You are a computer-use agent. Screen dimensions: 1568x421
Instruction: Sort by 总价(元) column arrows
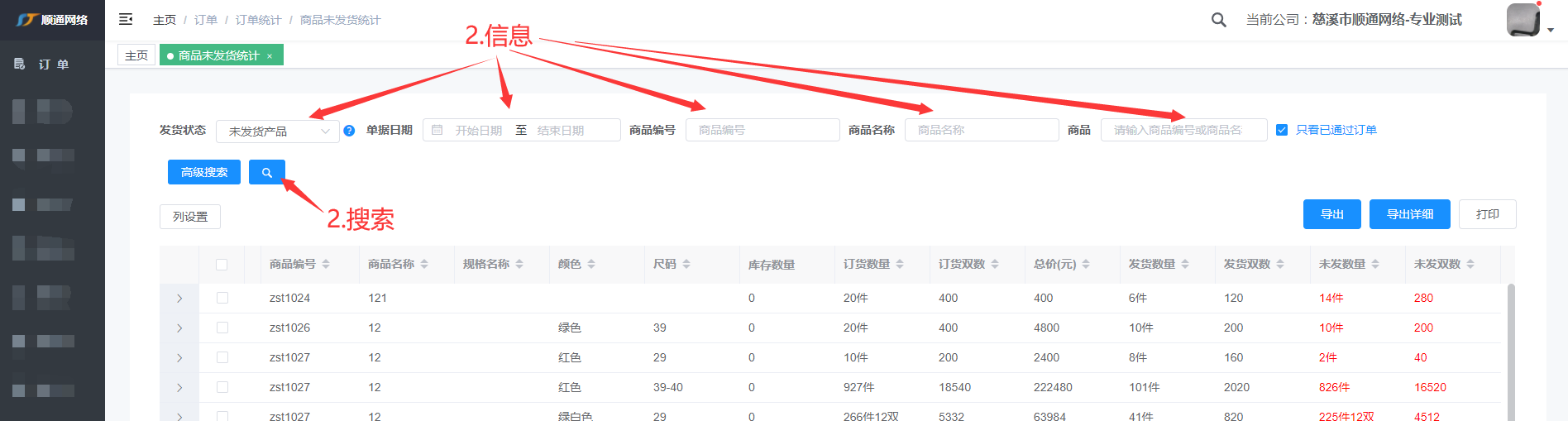(x=1086, y=264)
